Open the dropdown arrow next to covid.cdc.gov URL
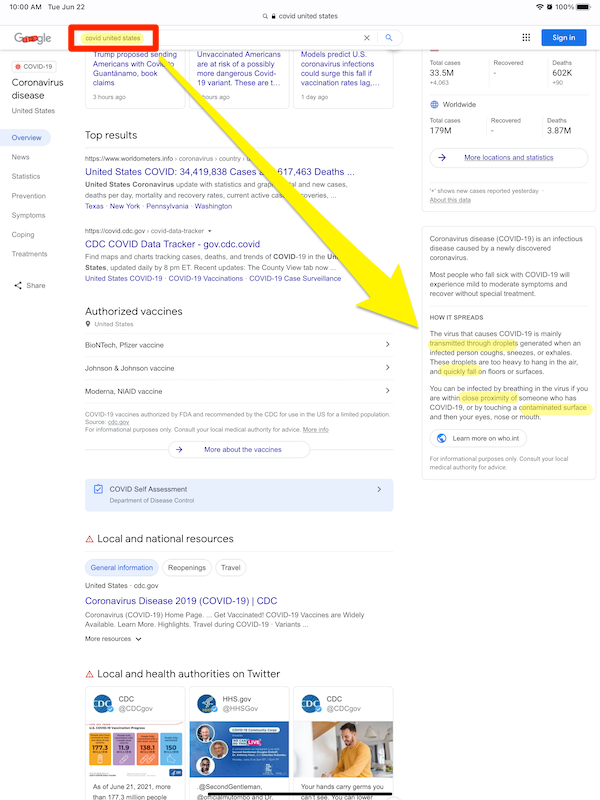The height and width of the screenshot is (800, 600). [x=210, y=231]
